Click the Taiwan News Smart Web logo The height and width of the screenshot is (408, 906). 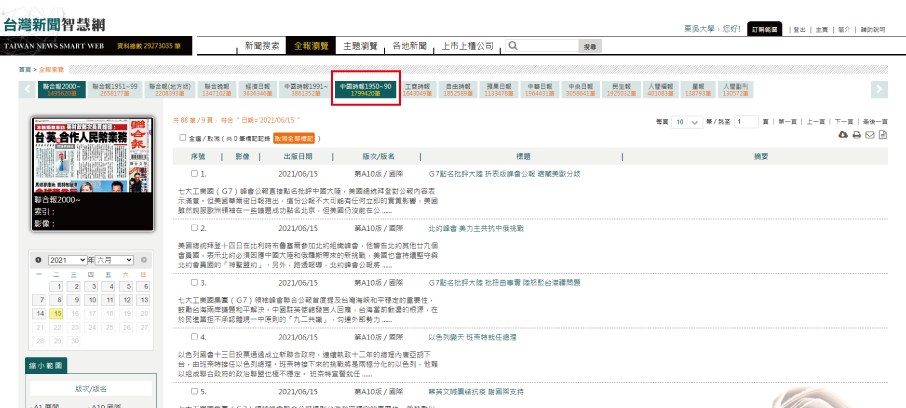(55, 25)
